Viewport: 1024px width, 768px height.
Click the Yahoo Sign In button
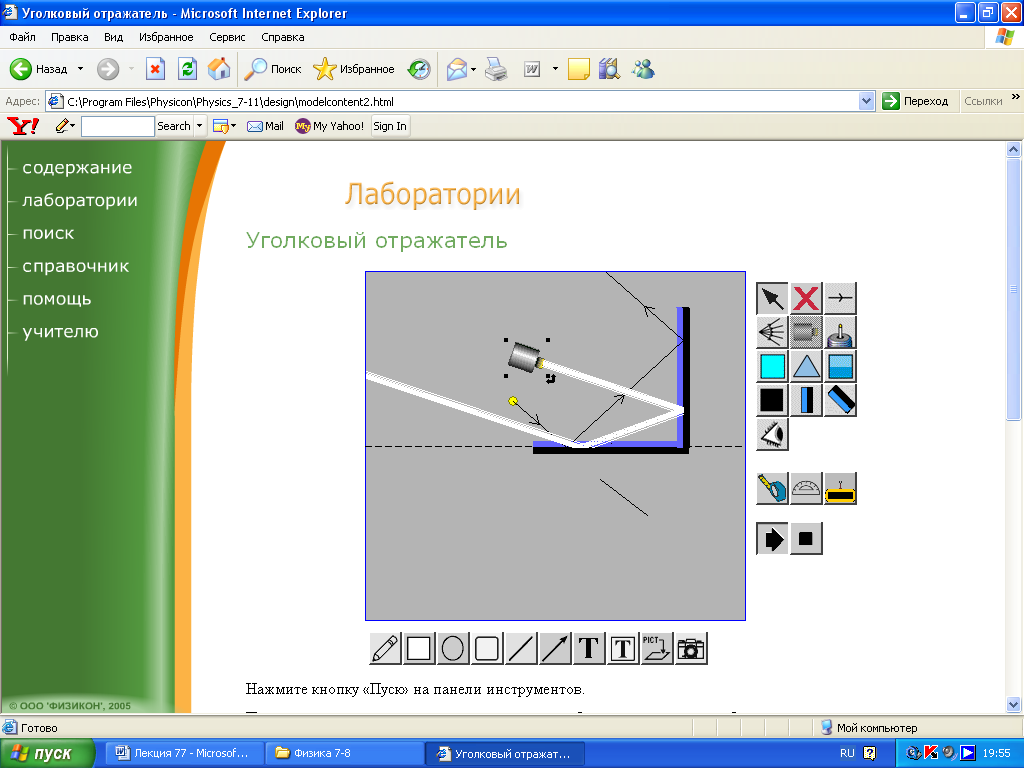point(390,126)
